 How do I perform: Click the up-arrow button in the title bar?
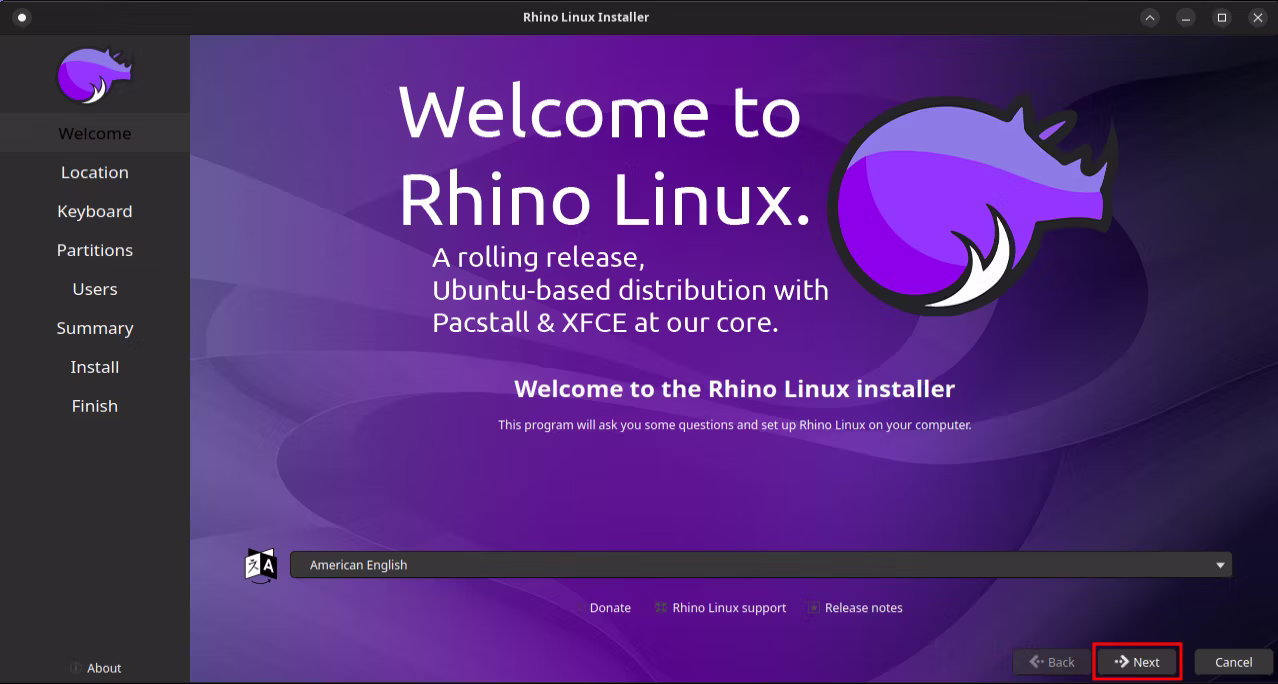tap(1150, 17)
